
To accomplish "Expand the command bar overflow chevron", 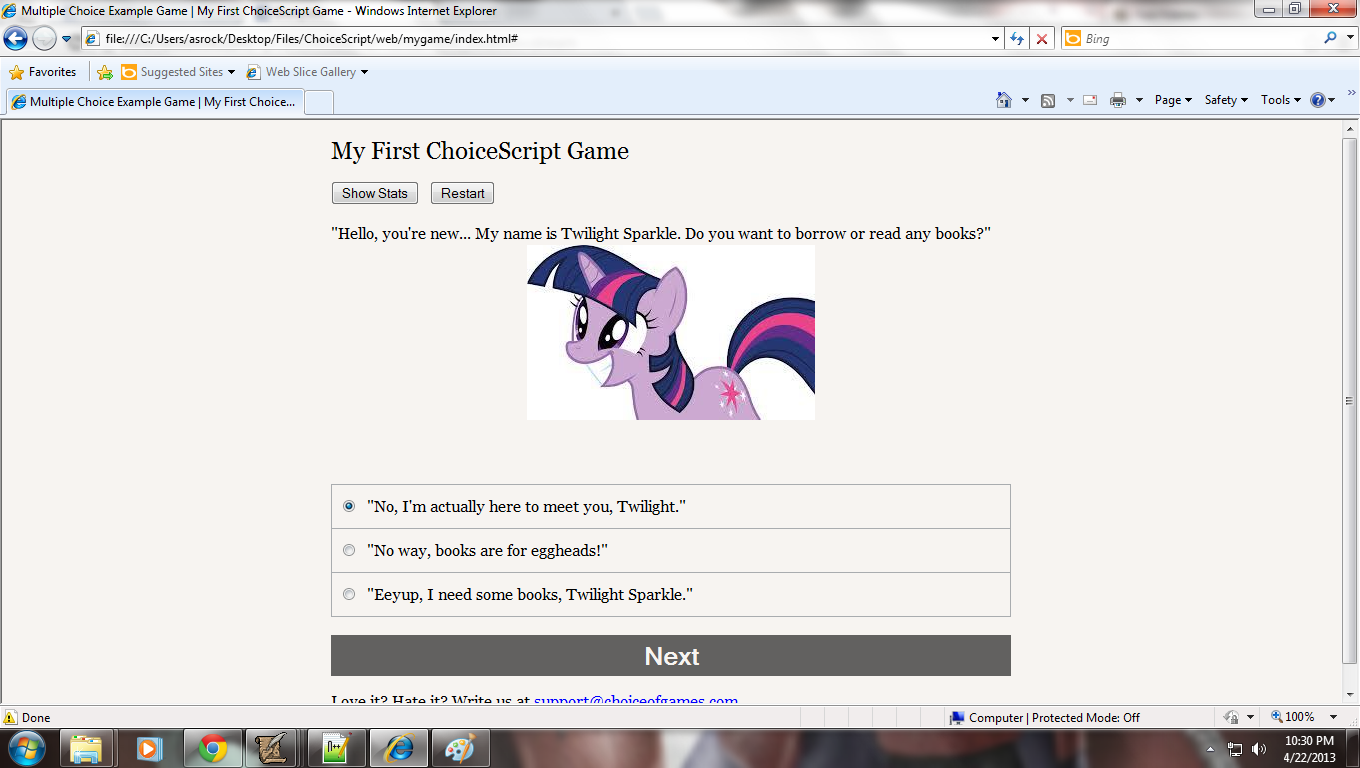I will 1351,93.
